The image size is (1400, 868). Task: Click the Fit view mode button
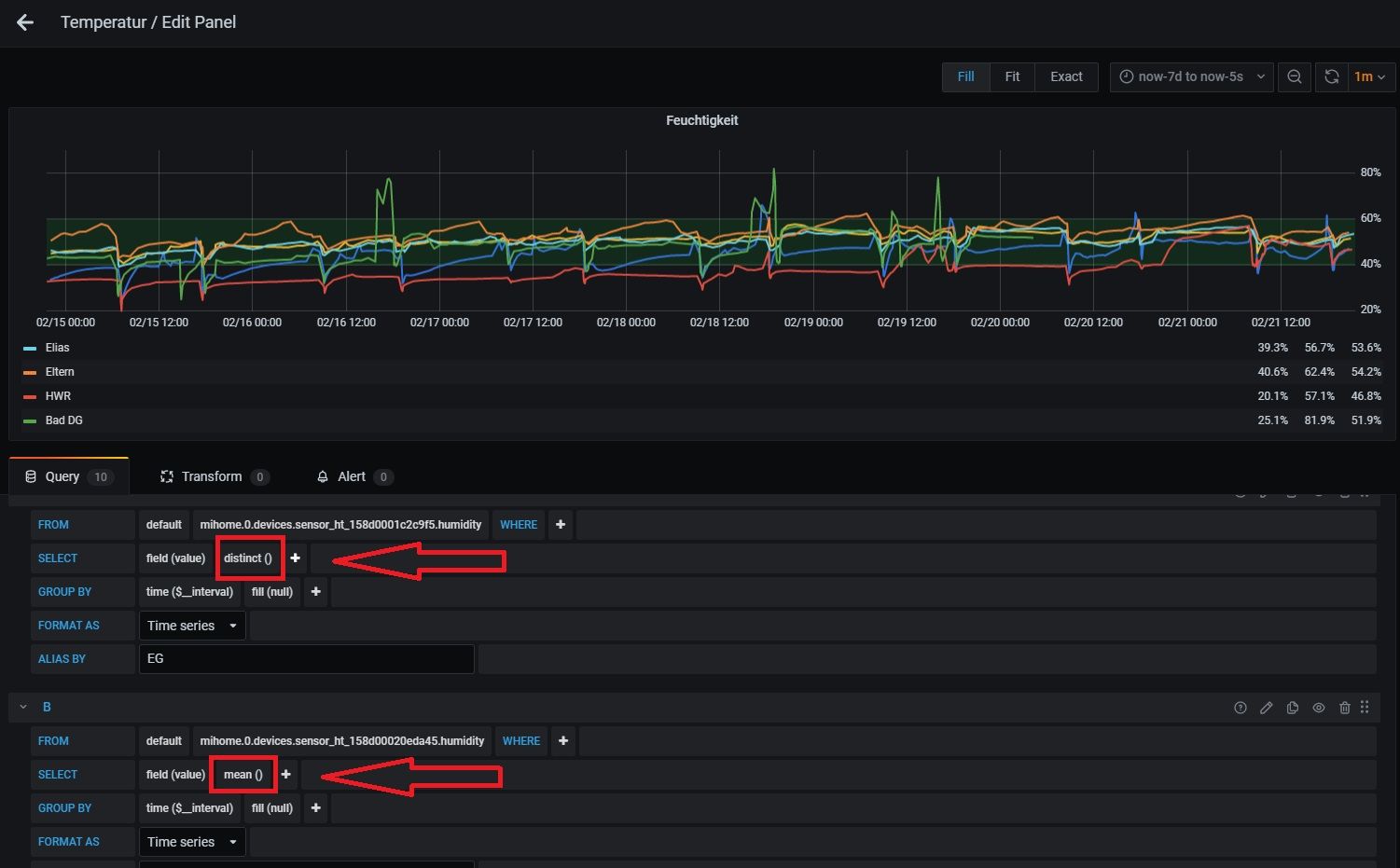tap(1012, 76)
